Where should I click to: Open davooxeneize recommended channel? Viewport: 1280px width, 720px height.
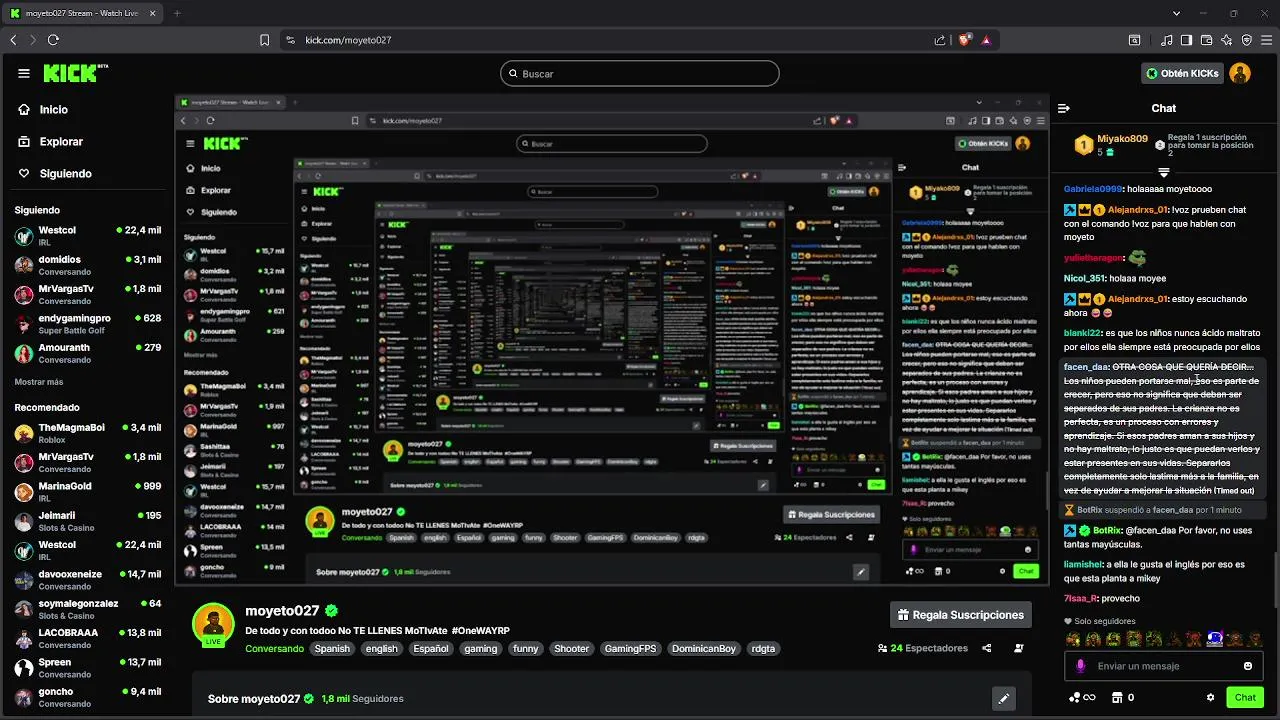87,580
